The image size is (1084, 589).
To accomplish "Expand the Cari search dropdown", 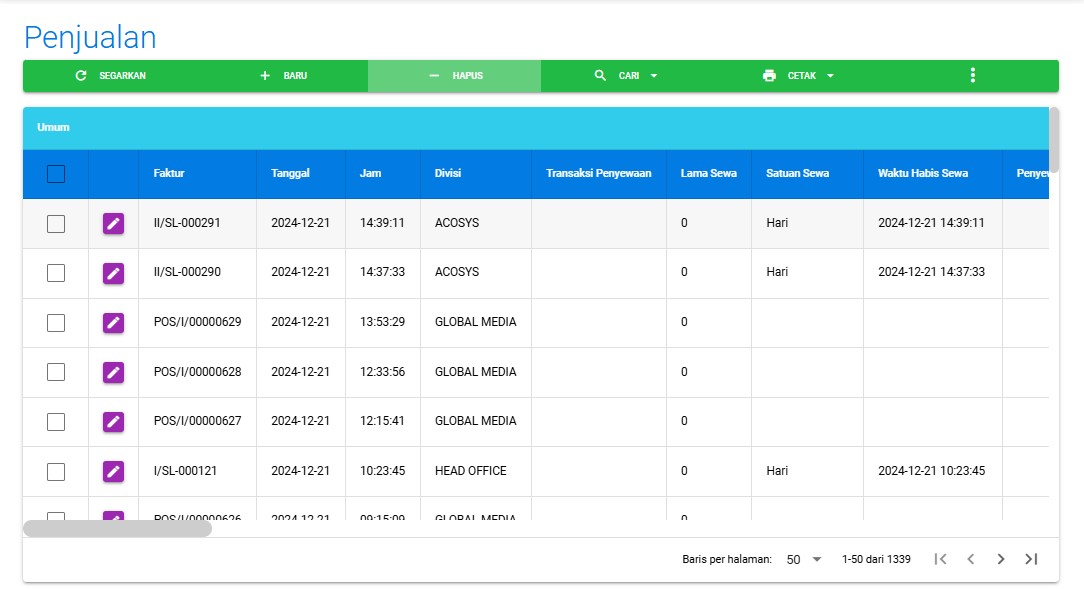I will (627, 76).
